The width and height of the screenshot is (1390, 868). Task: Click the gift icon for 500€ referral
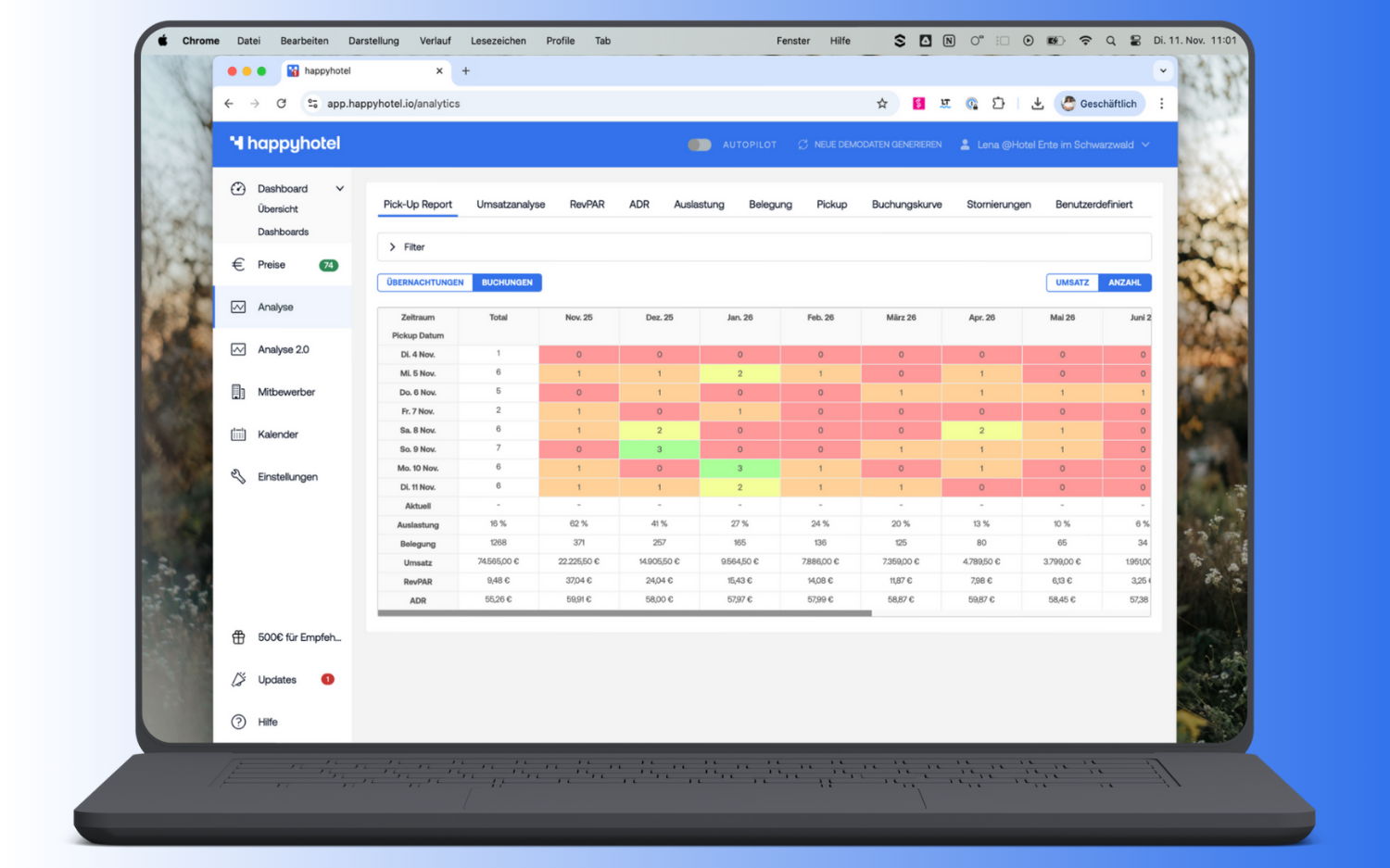238,637
